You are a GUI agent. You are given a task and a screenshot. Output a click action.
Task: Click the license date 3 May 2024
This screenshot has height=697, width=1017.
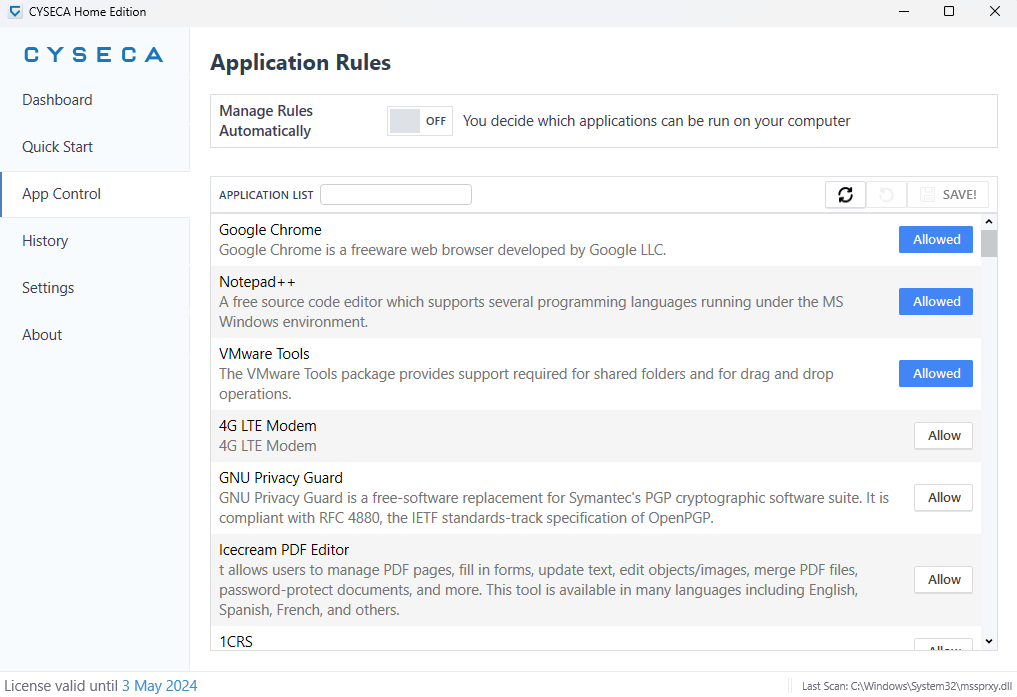160,686
